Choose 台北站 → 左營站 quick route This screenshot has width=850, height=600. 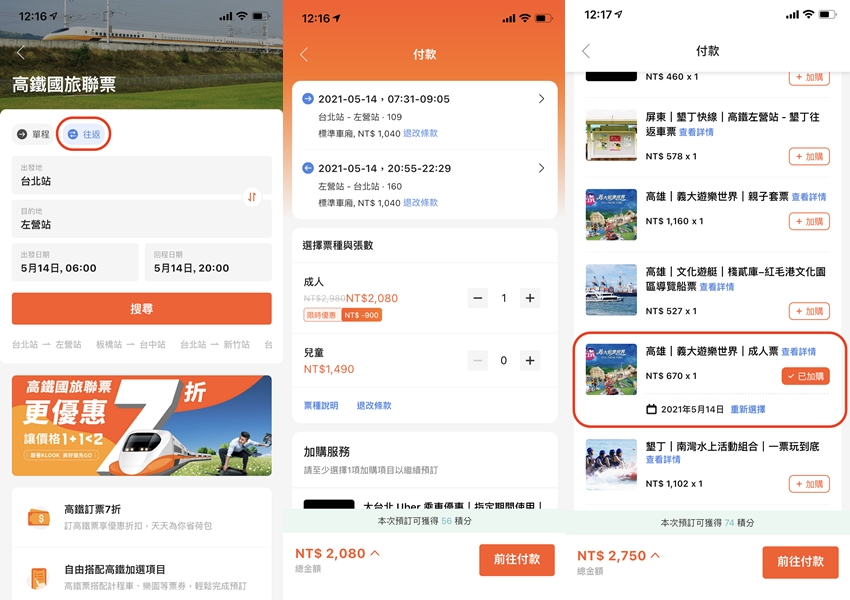[47, 345]
